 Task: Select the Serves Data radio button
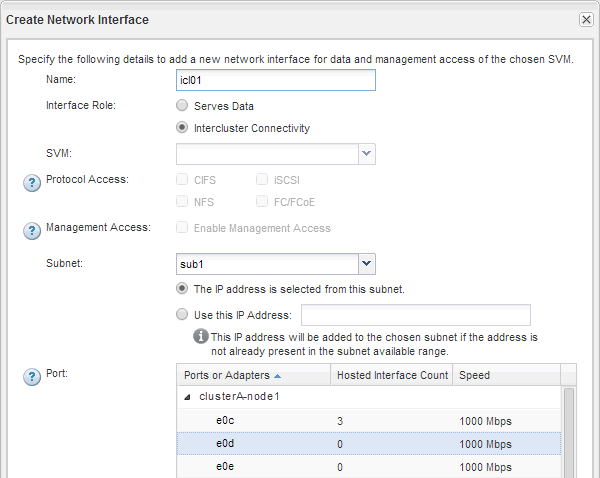(182, 105)
